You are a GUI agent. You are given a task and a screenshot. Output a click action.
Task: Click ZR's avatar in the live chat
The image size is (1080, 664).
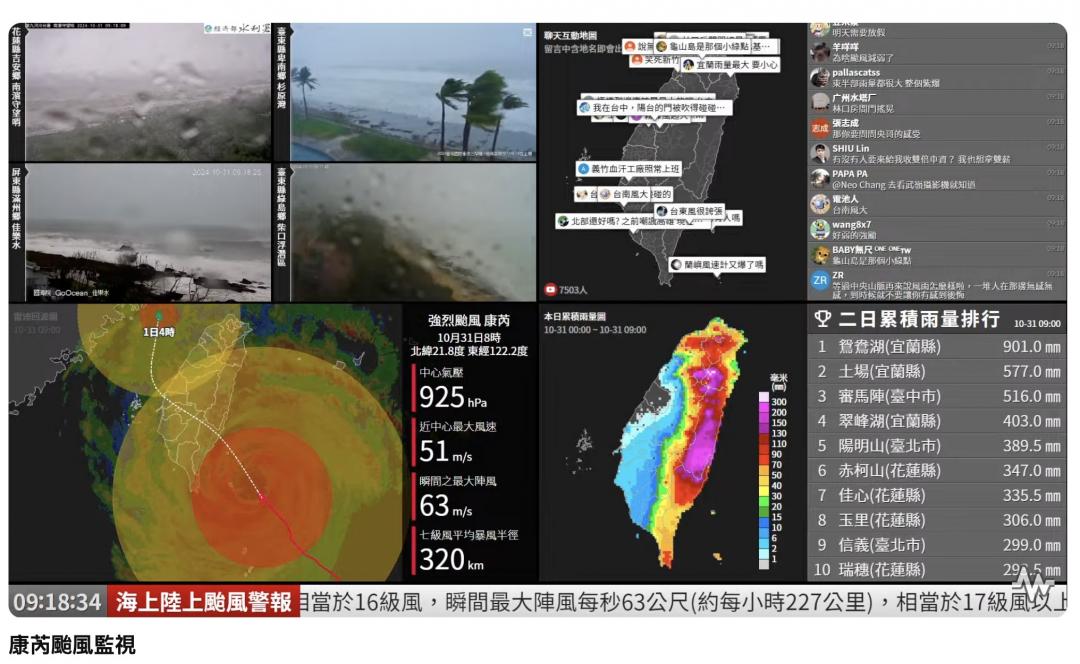818,280
